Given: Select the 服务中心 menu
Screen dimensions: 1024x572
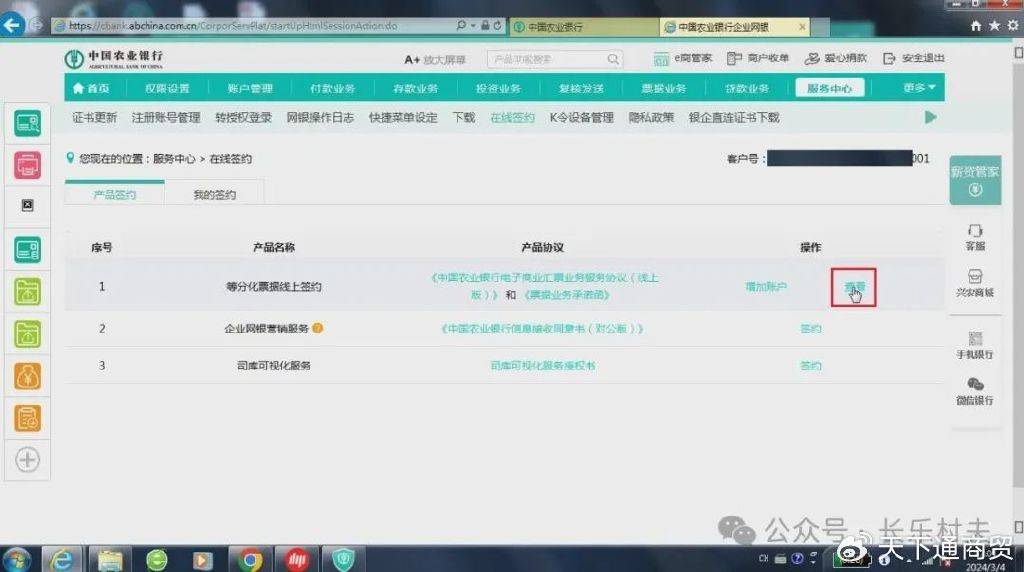Looking at the screenshot, I should [x=829, y=88].
